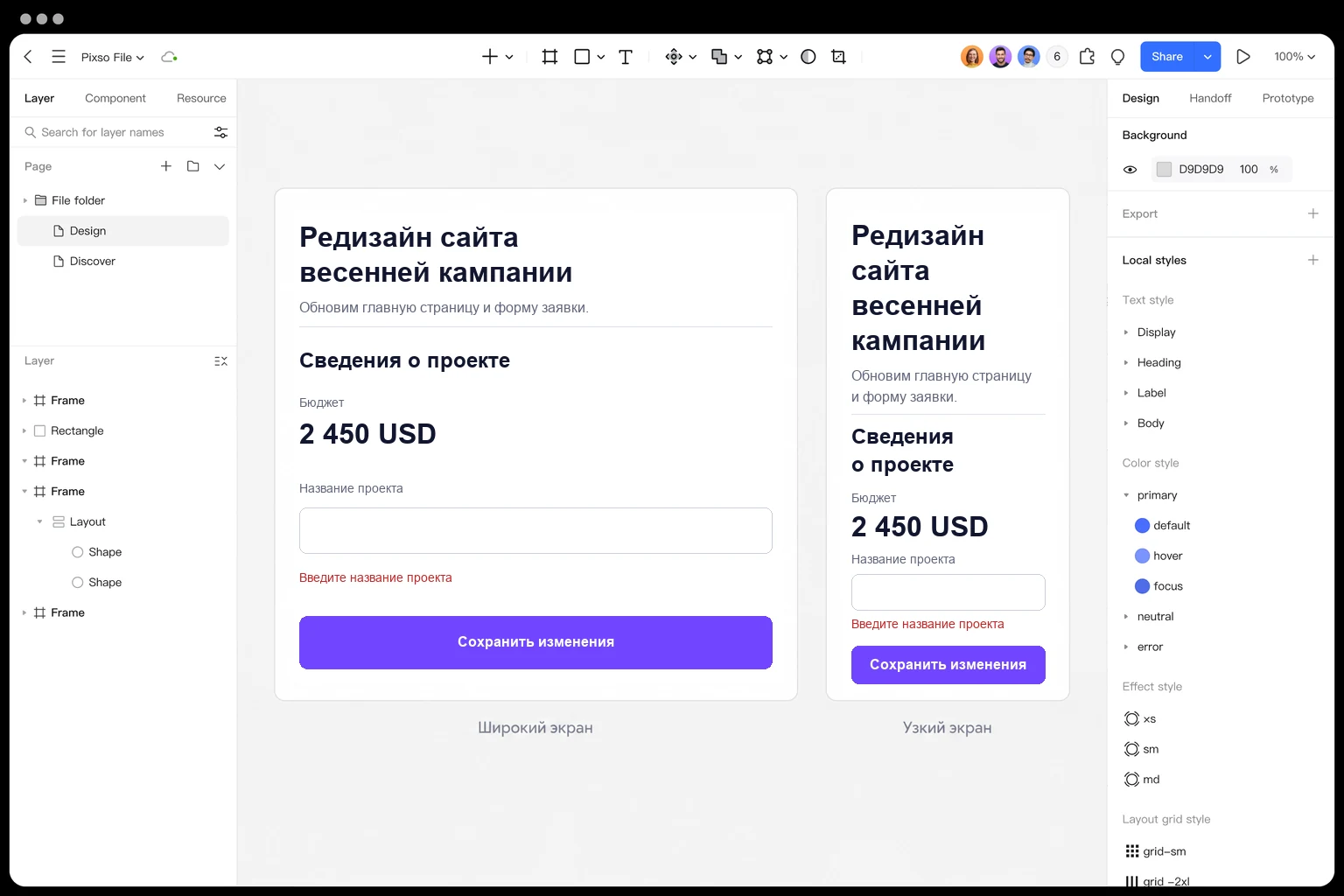Select the Text tool
The height and width of the screenshot is (896, 1344).
[x=626, y=57]
